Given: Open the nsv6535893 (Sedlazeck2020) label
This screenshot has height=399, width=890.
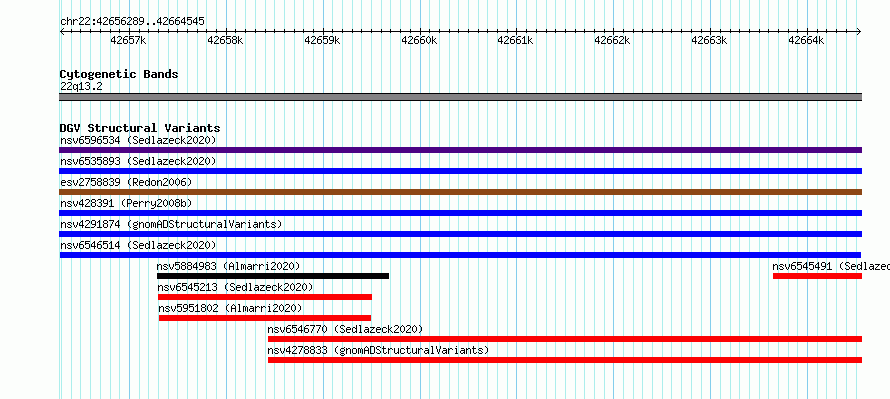Looking at the screenshot, I should pos(138,161).
